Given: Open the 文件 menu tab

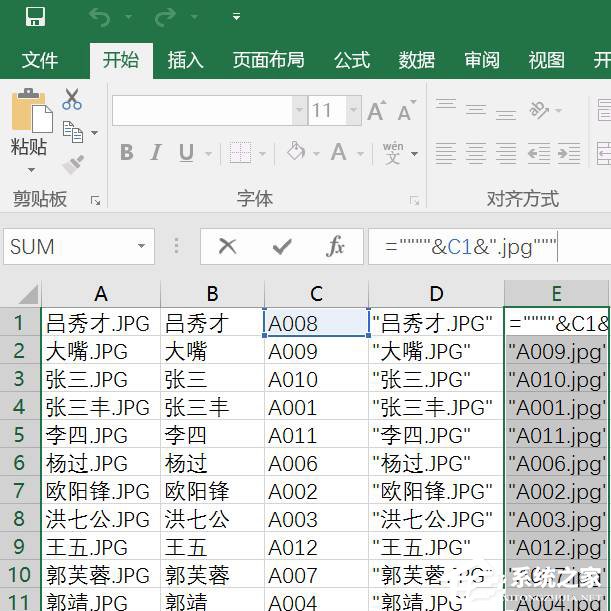Looking at the screenshot, I should click(x=40, y=60).
